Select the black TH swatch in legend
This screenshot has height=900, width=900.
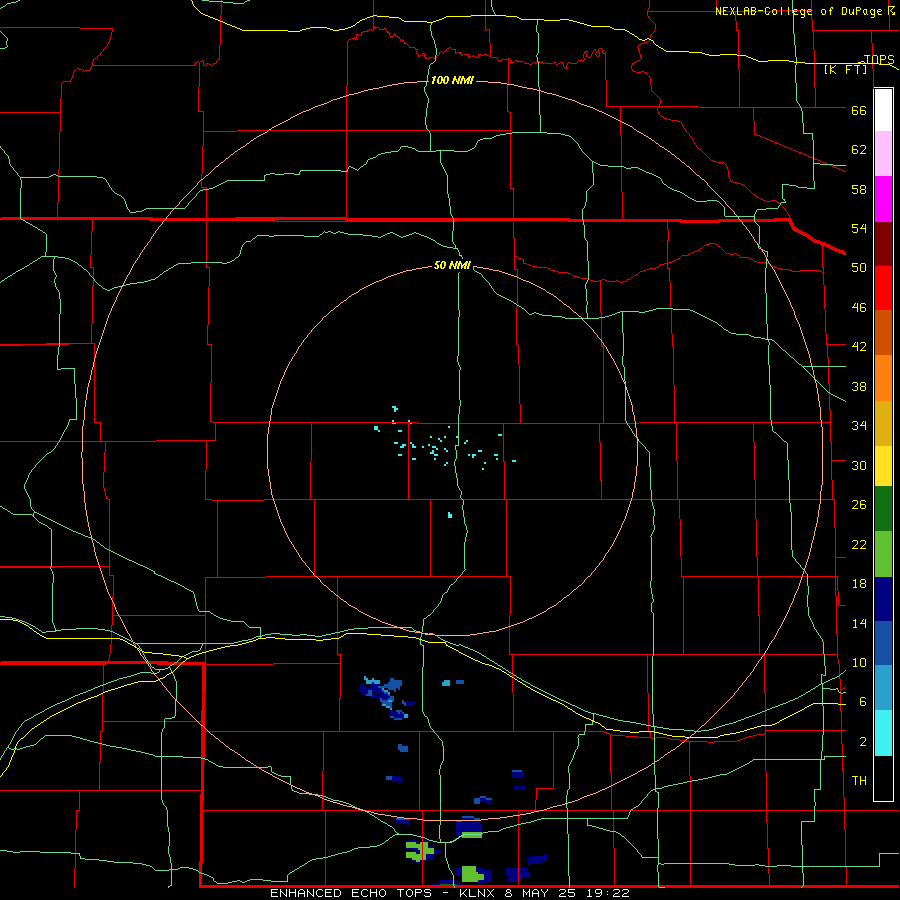[x=883, y=778]
